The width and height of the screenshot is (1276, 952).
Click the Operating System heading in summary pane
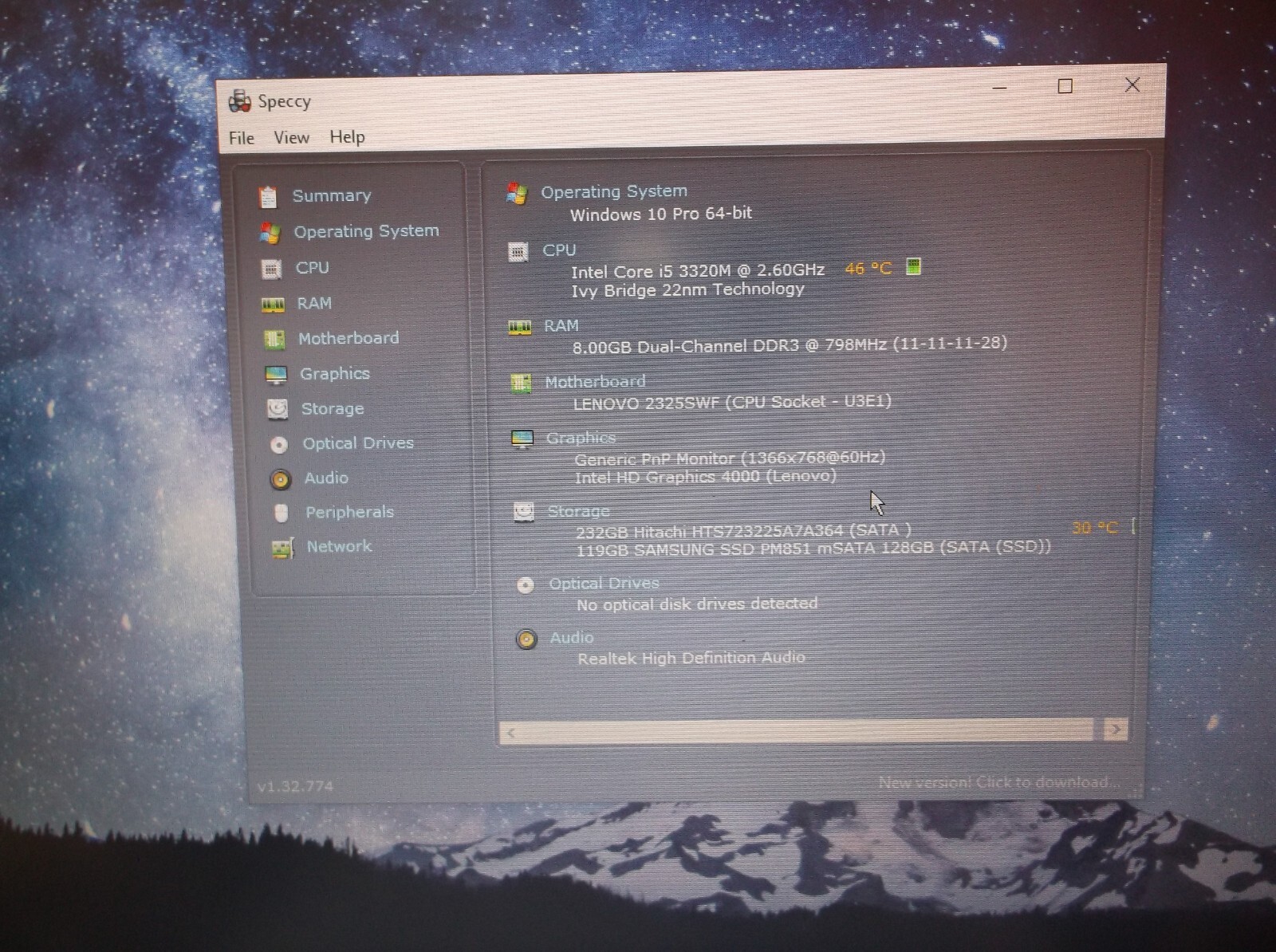point(614,191)
